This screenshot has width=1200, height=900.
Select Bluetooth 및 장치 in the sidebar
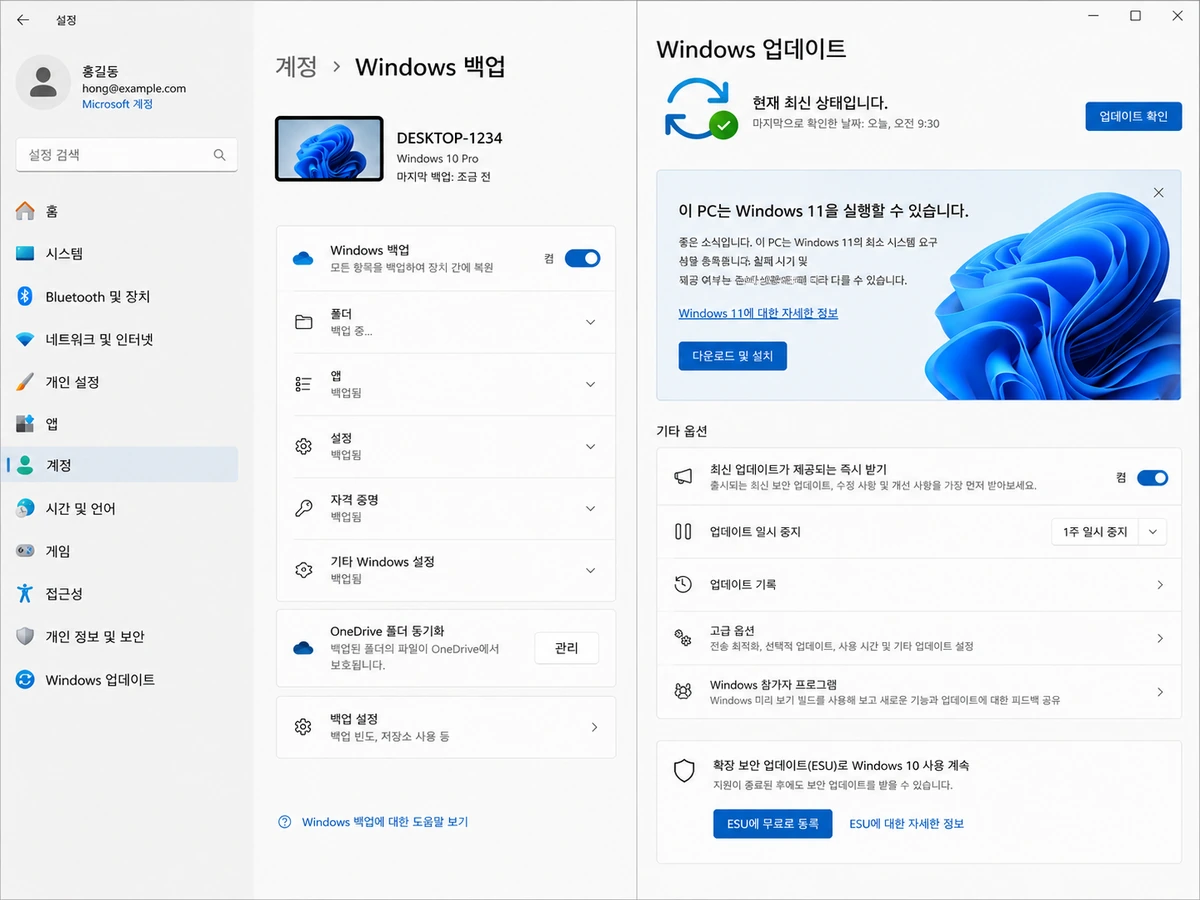click(x=120, y=297)
